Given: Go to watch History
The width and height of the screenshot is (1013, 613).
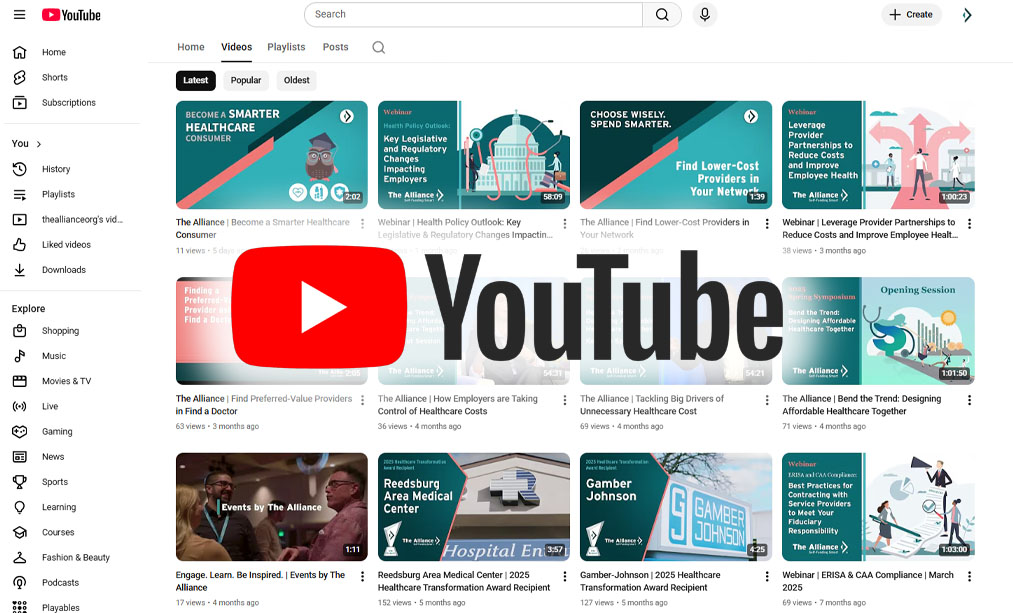Looking at the screenshot, I should 56,169.
